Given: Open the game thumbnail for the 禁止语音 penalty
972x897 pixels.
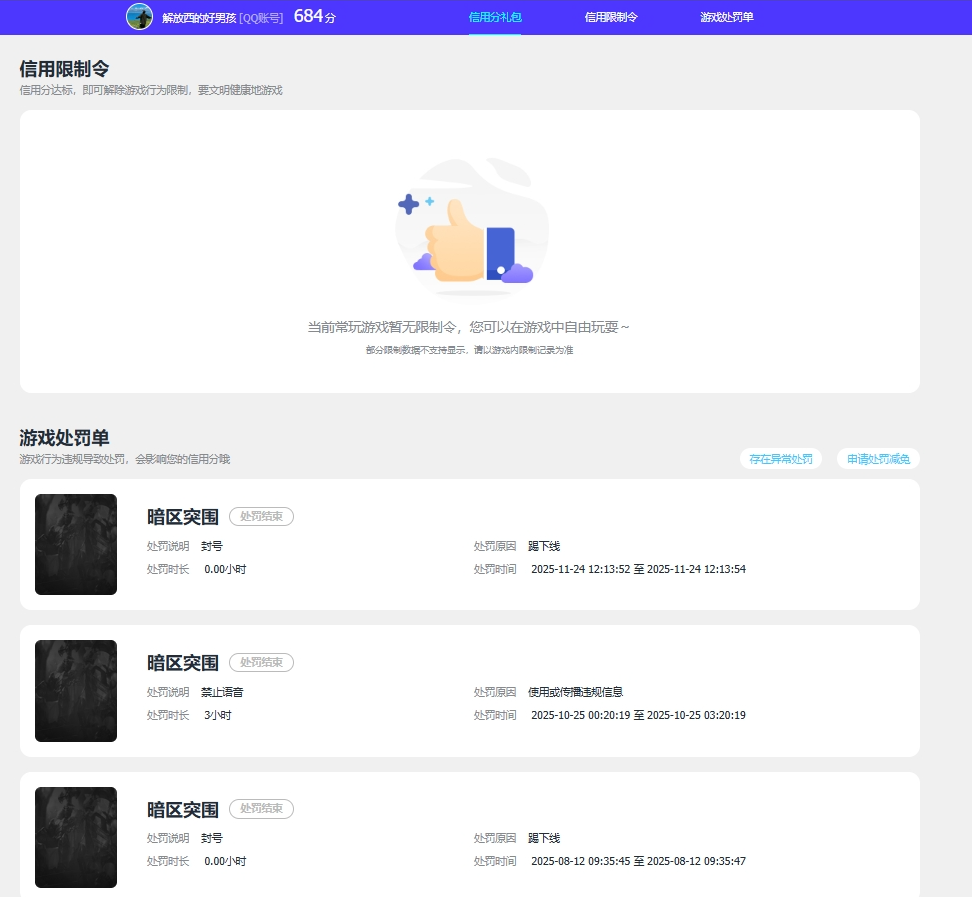Looking at the screenshot, I should pos(76,691).
